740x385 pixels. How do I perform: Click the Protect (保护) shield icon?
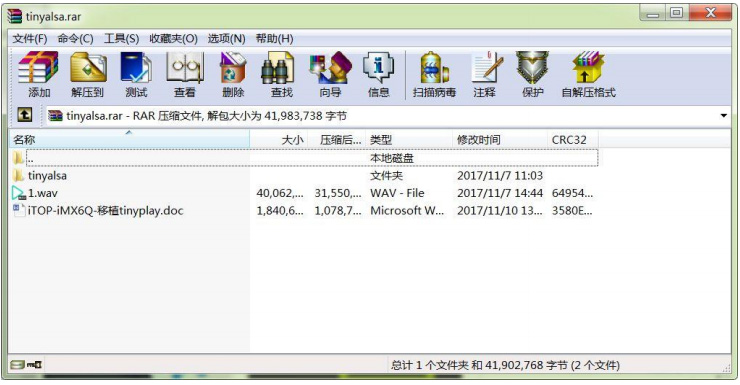(532, 68)
